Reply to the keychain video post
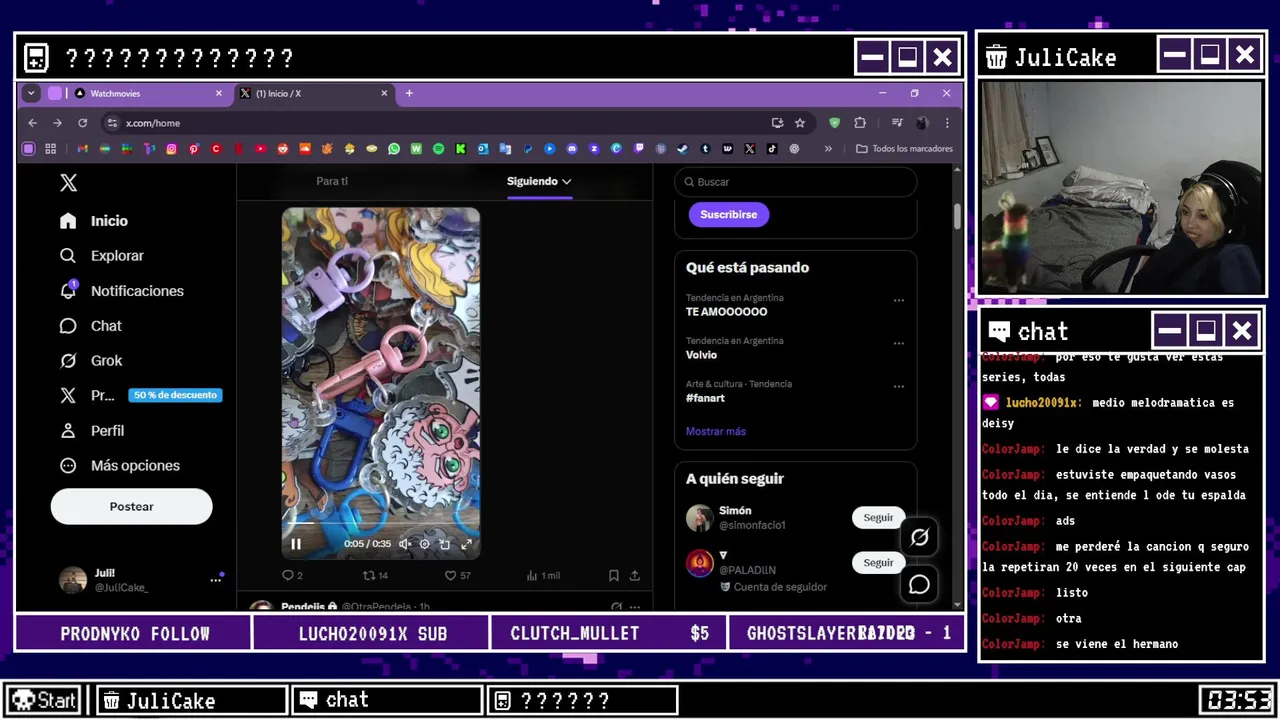Image resolution: width=1280 pixels, height=720 pixels. (292, 575)
